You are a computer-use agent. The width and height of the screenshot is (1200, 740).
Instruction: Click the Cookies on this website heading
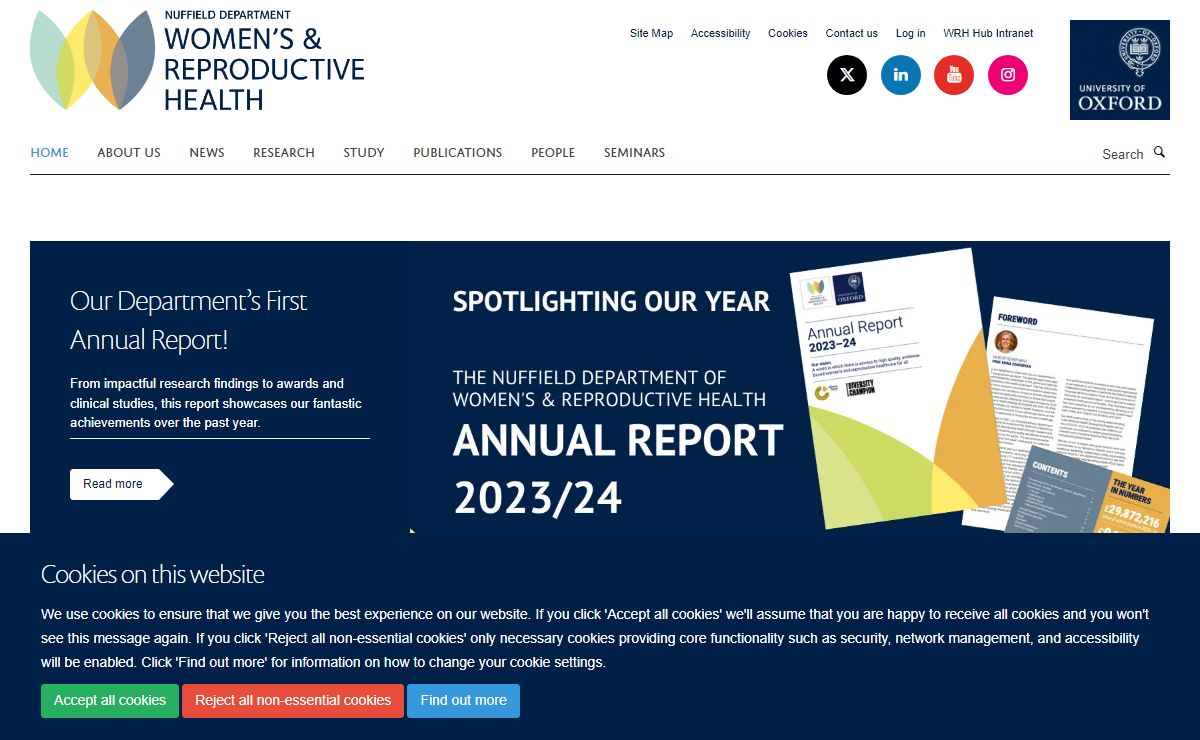(x=153, y=574)
